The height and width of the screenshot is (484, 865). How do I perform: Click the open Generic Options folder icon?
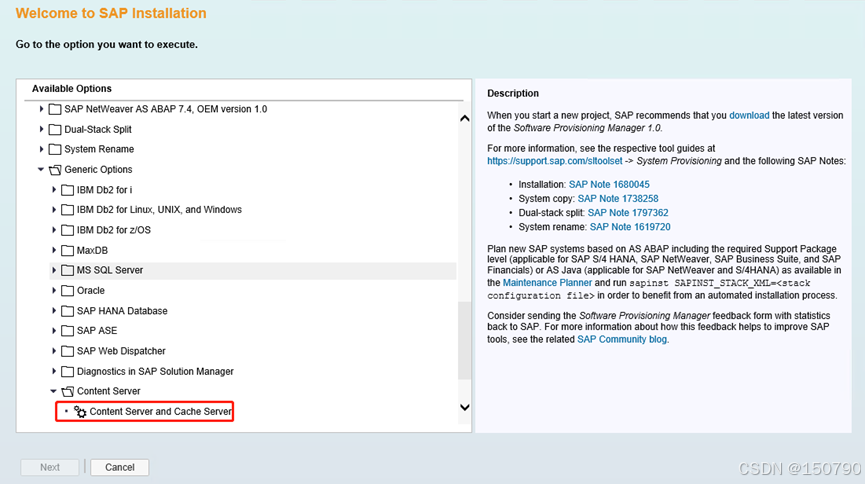click(55, 170)
